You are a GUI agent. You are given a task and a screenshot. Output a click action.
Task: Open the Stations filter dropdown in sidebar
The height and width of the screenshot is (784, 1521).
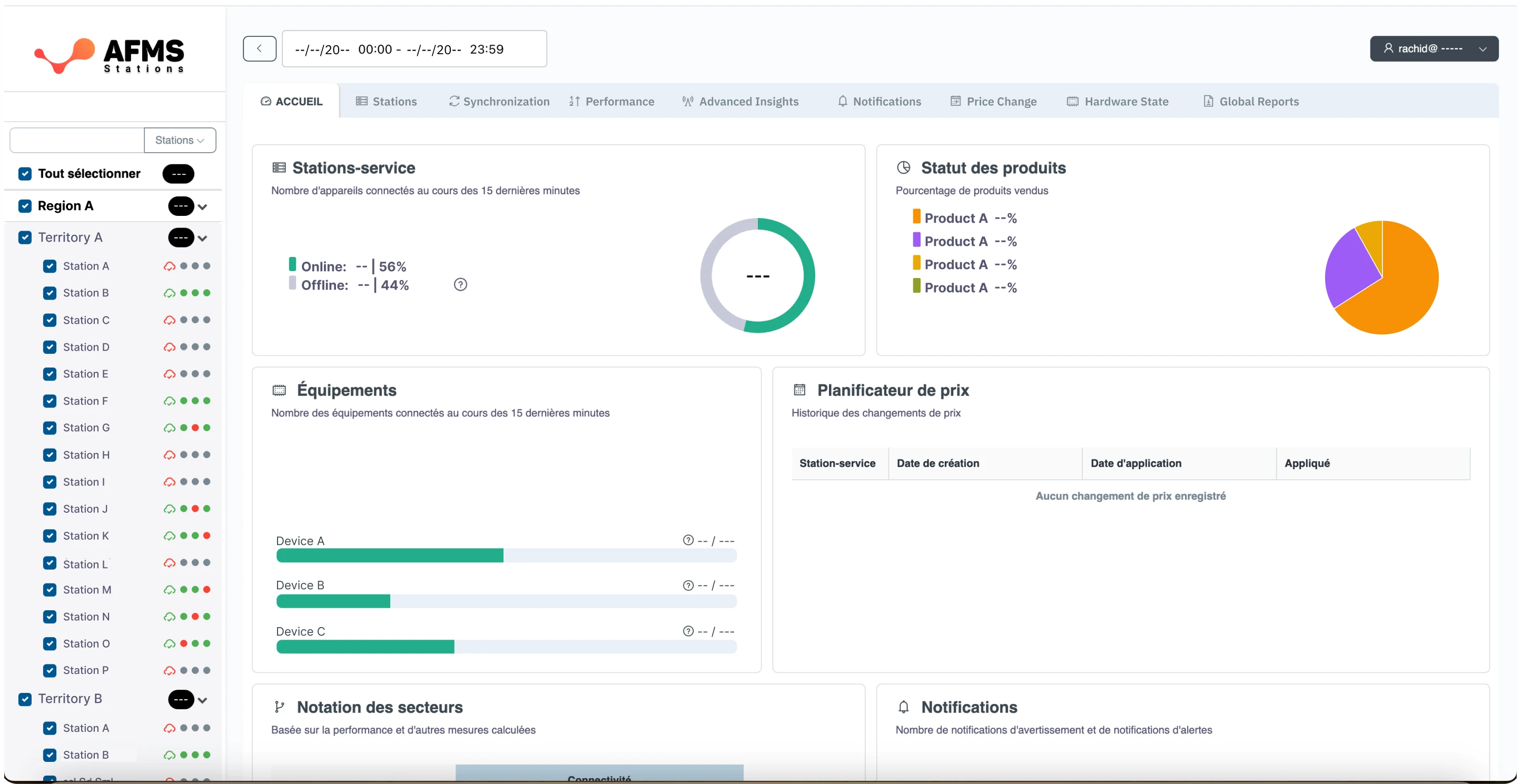(x=180, y=140)
